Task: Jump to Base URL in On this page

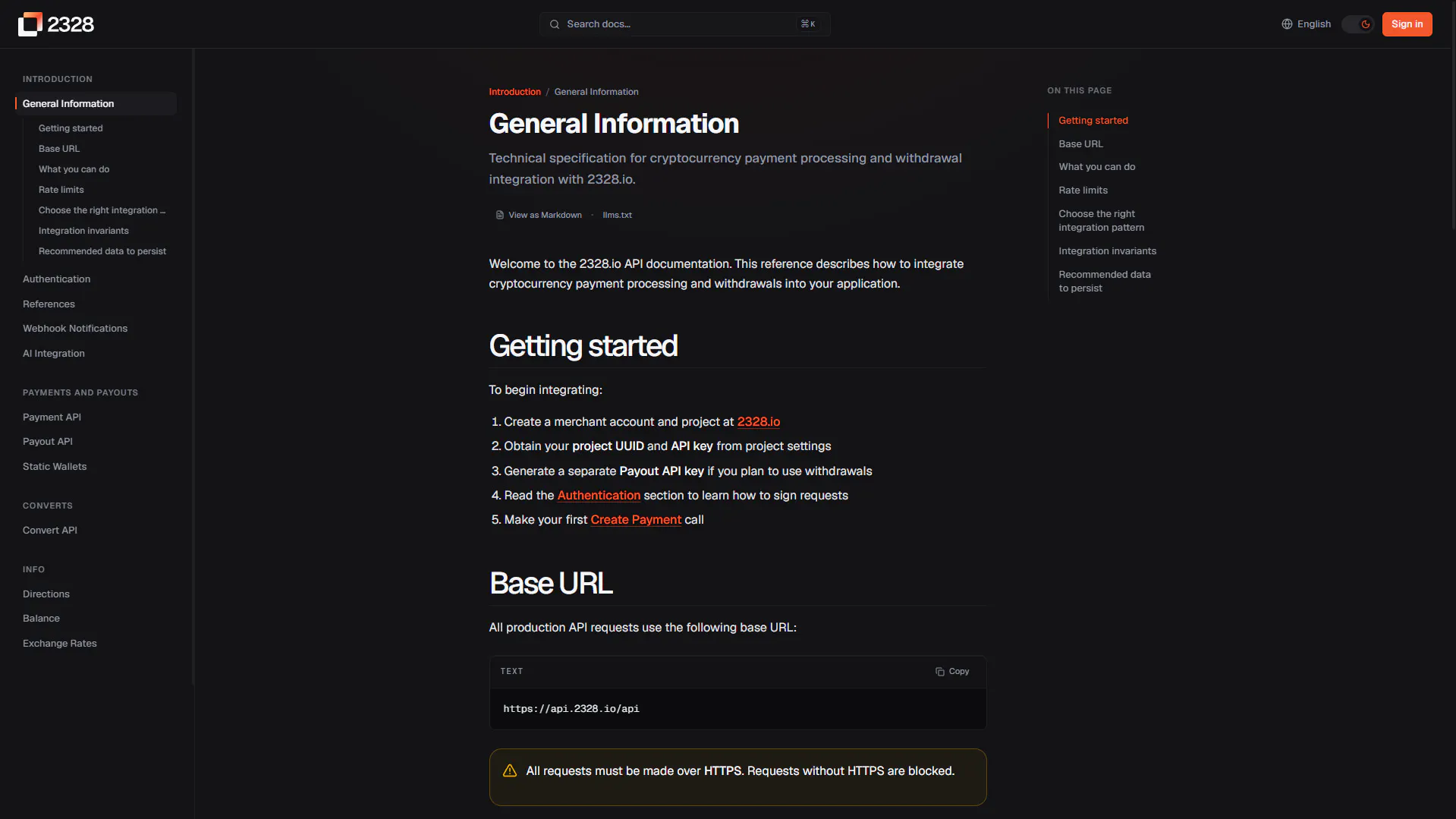Action: click(x=1080, y=144)
